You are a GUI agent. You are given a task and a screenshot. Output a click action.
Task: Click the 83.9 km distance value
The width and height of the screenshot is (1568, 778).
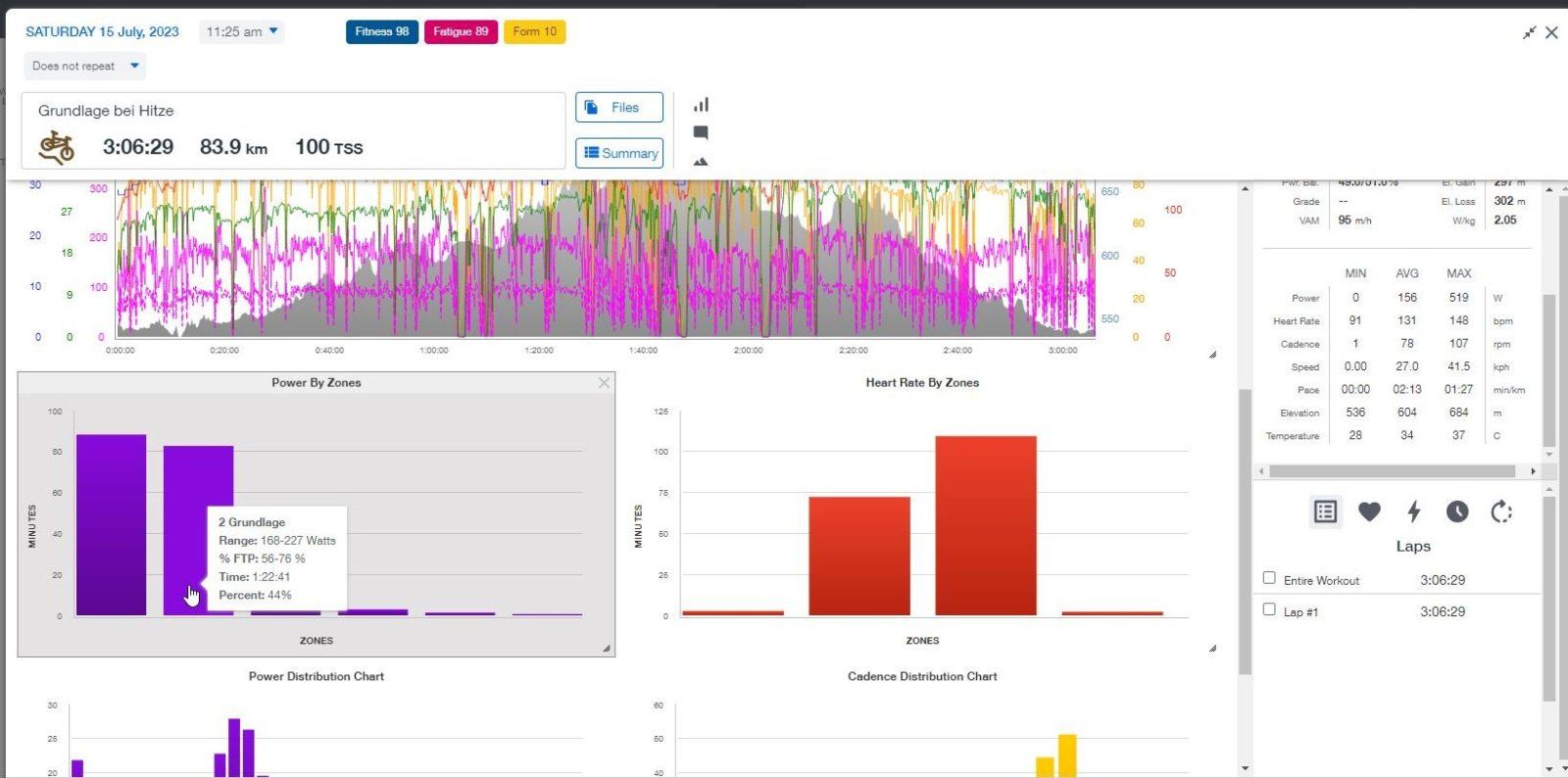coord(233,147)
